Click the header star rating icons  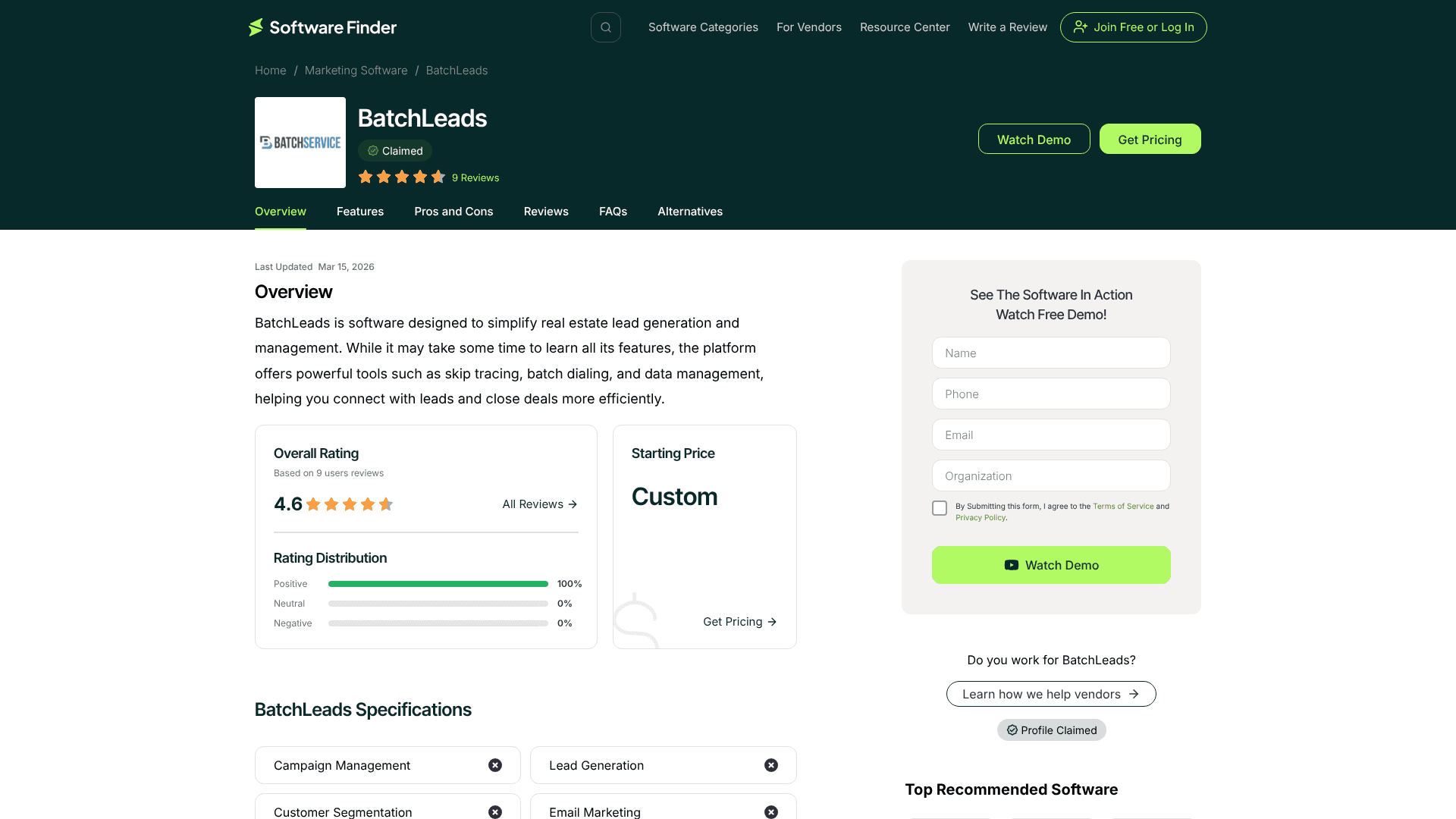coord(402,177)
